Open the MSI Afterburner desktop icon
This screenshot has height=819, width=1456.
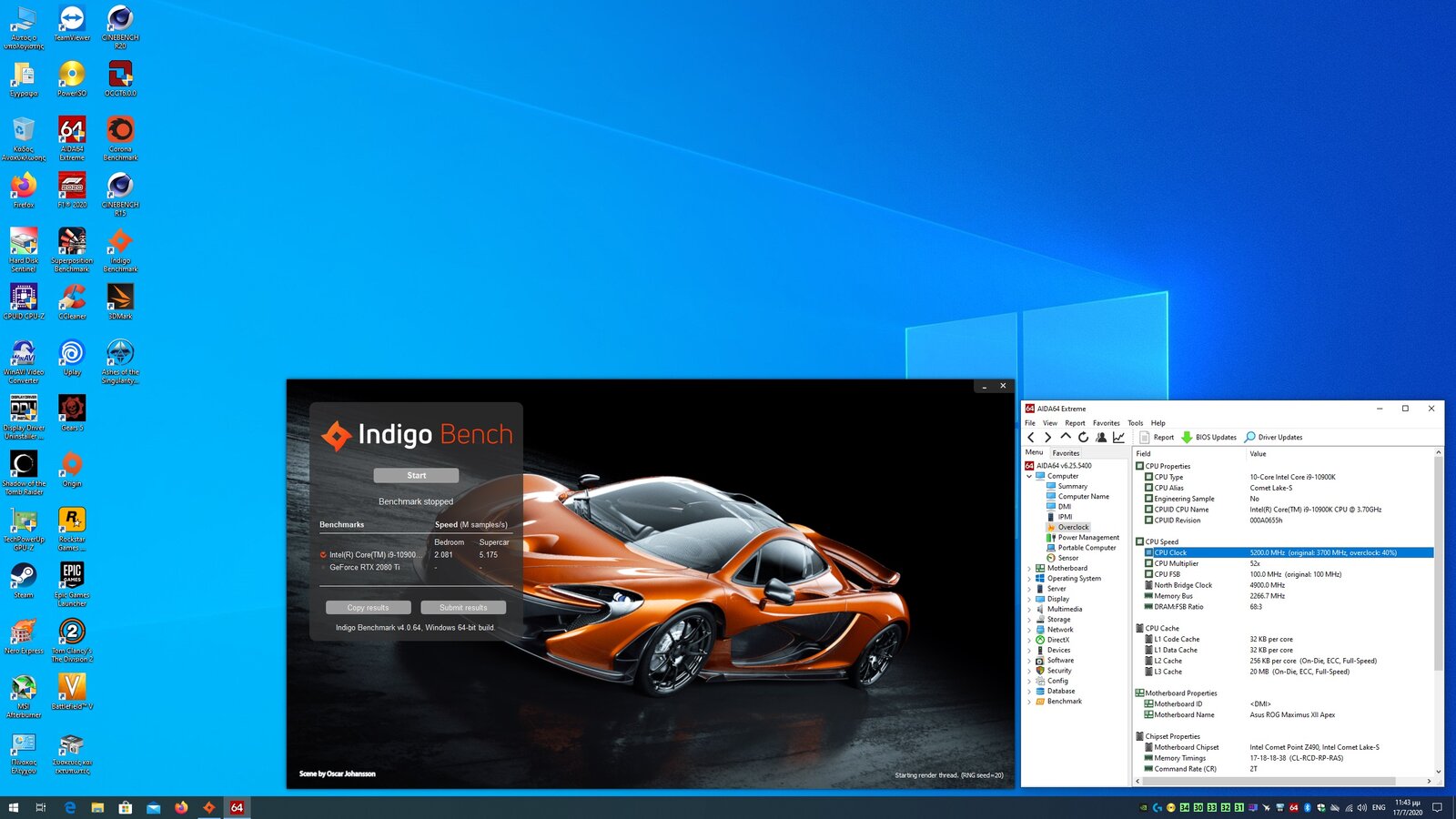coord(24,696)
